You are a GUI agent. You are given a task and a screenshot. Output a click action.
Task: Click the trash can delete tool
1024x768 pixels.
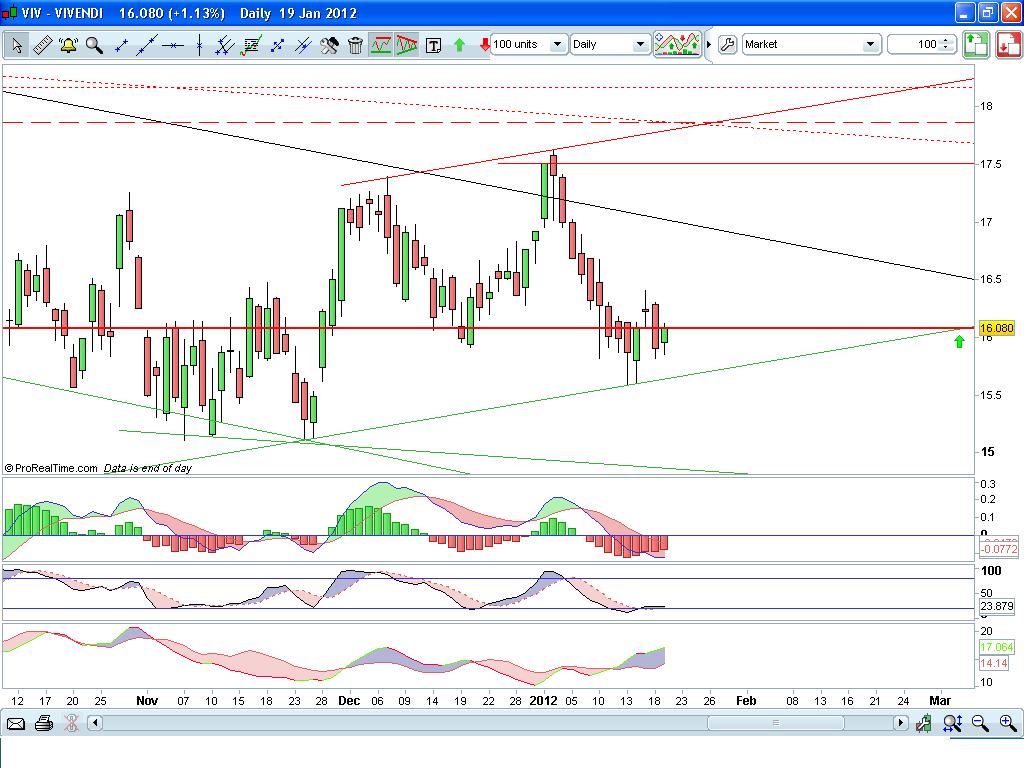355,45
